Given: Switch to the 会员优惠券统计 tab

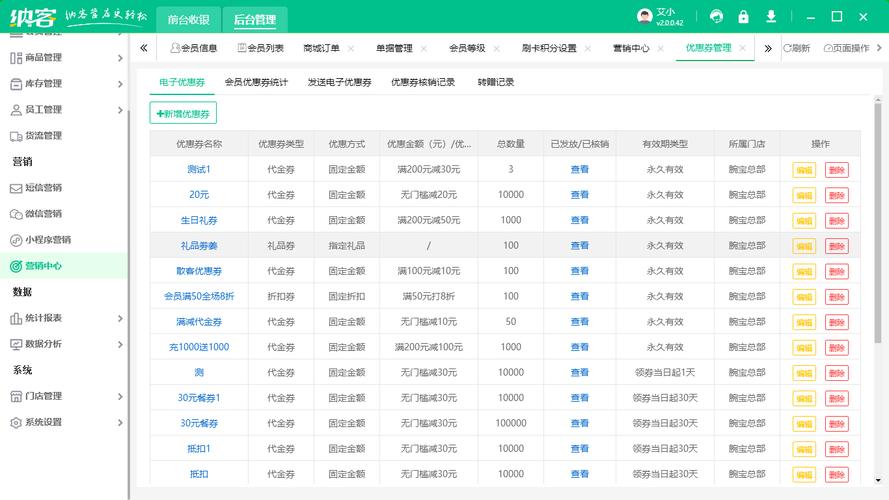Looking at the screenshot, I should tap(256, 82).
